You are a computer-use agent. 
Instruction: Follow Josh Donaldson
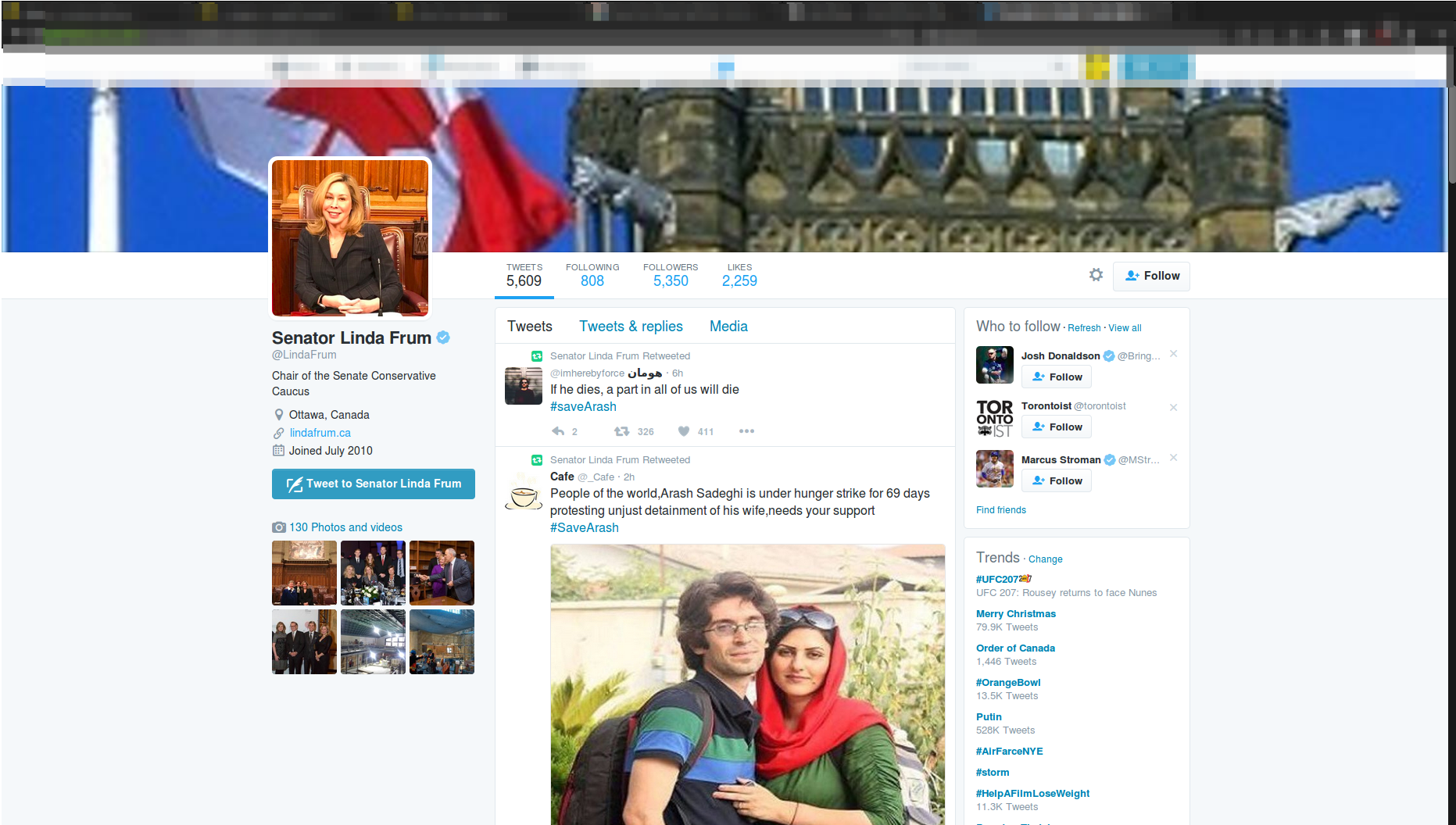[1057, 377]
